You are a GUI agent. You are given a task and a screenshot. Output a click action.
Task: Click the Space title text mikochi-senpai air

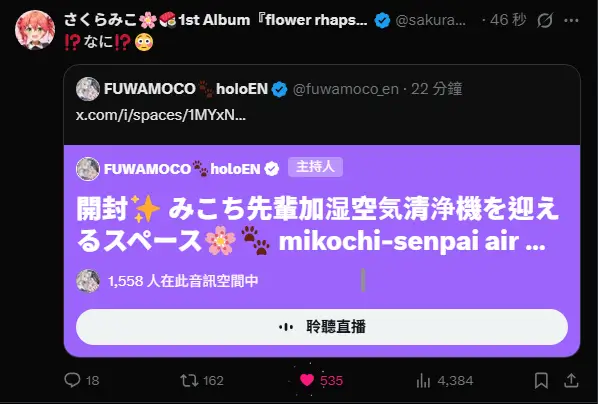[x=412, y=241]
